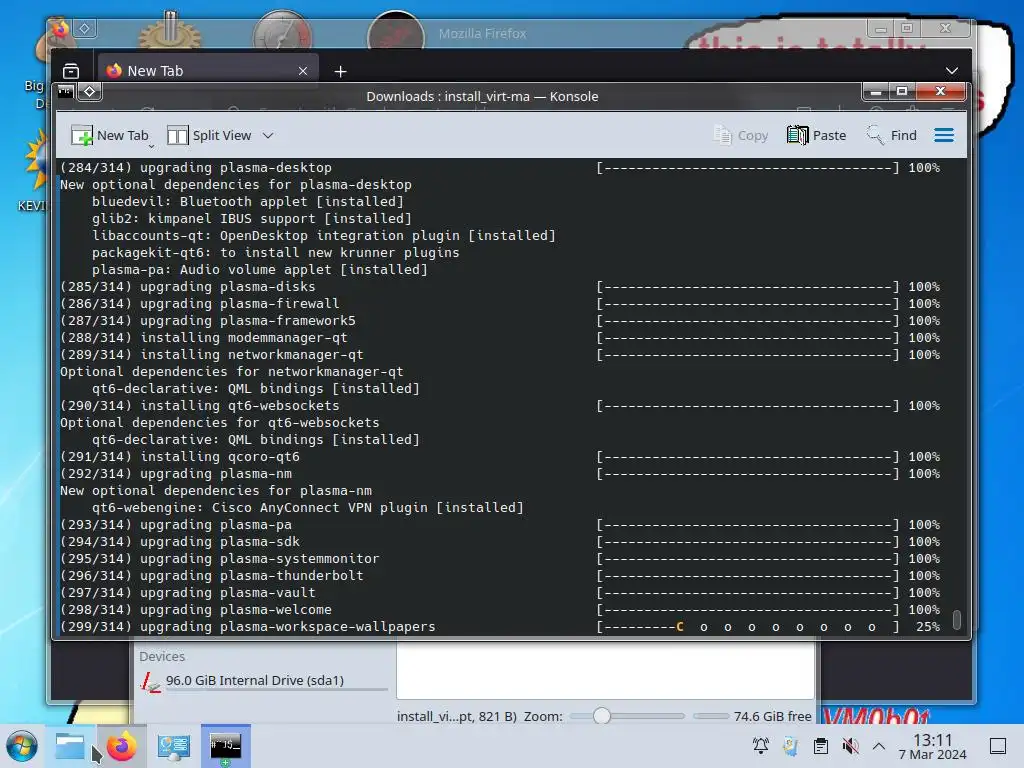This screenshot has width=1024, height=768.
Task: Minimize the Mozilla Firefox window
Action: 880,29
